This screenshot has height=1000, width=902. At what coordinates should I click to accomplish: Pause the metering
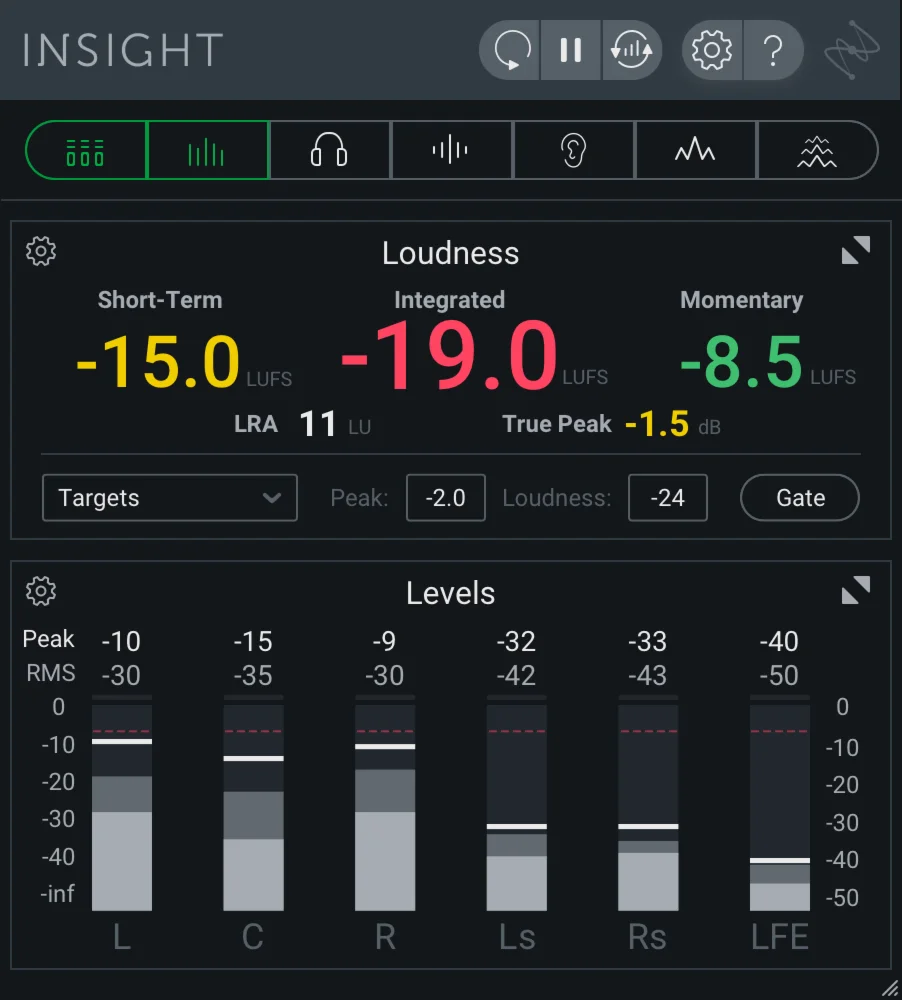(570, 50)
